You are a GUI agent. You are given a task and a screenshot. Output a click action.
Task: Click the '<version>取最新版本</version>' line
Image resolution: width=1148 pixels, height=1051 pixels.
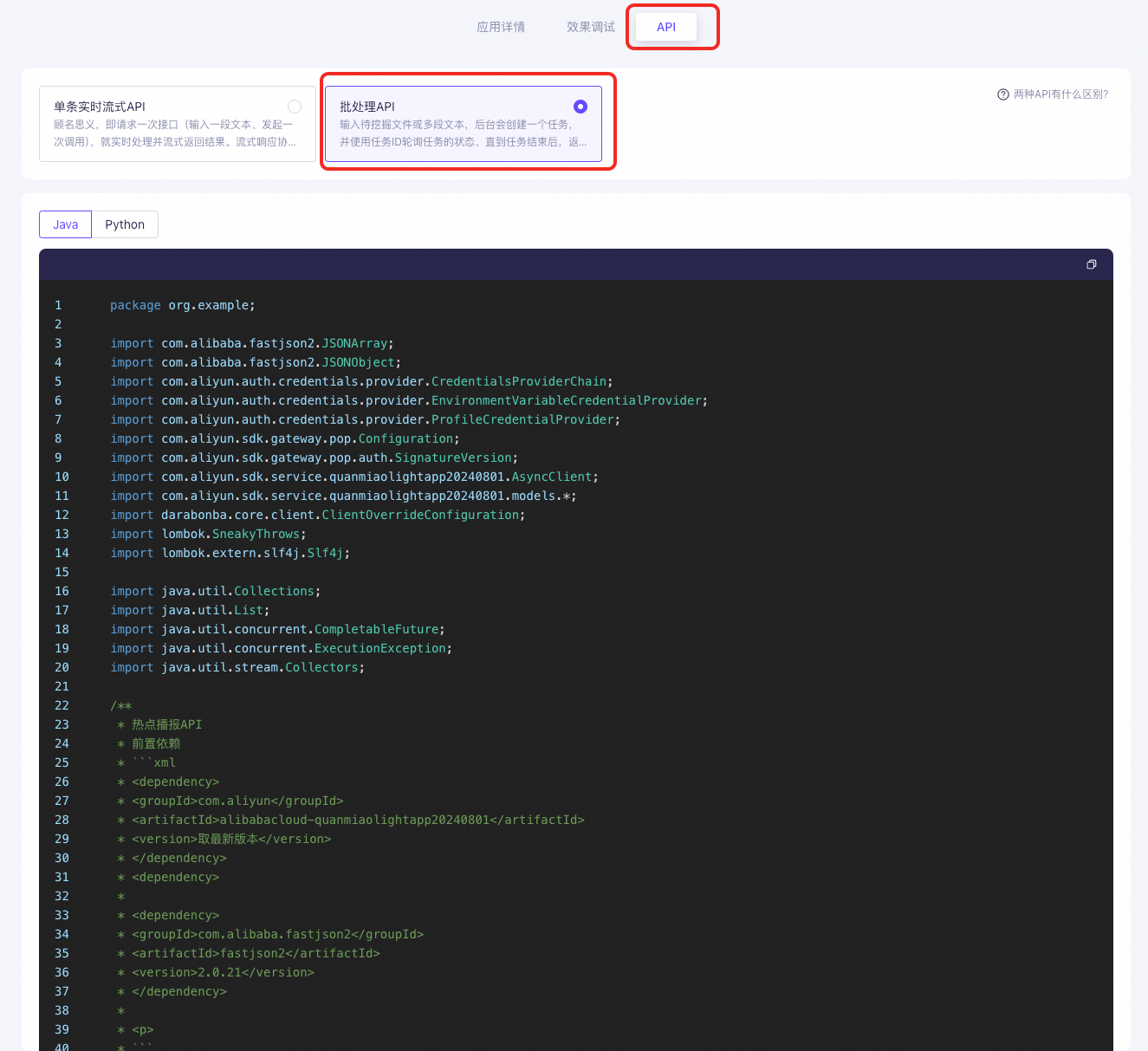coord(224,839)
